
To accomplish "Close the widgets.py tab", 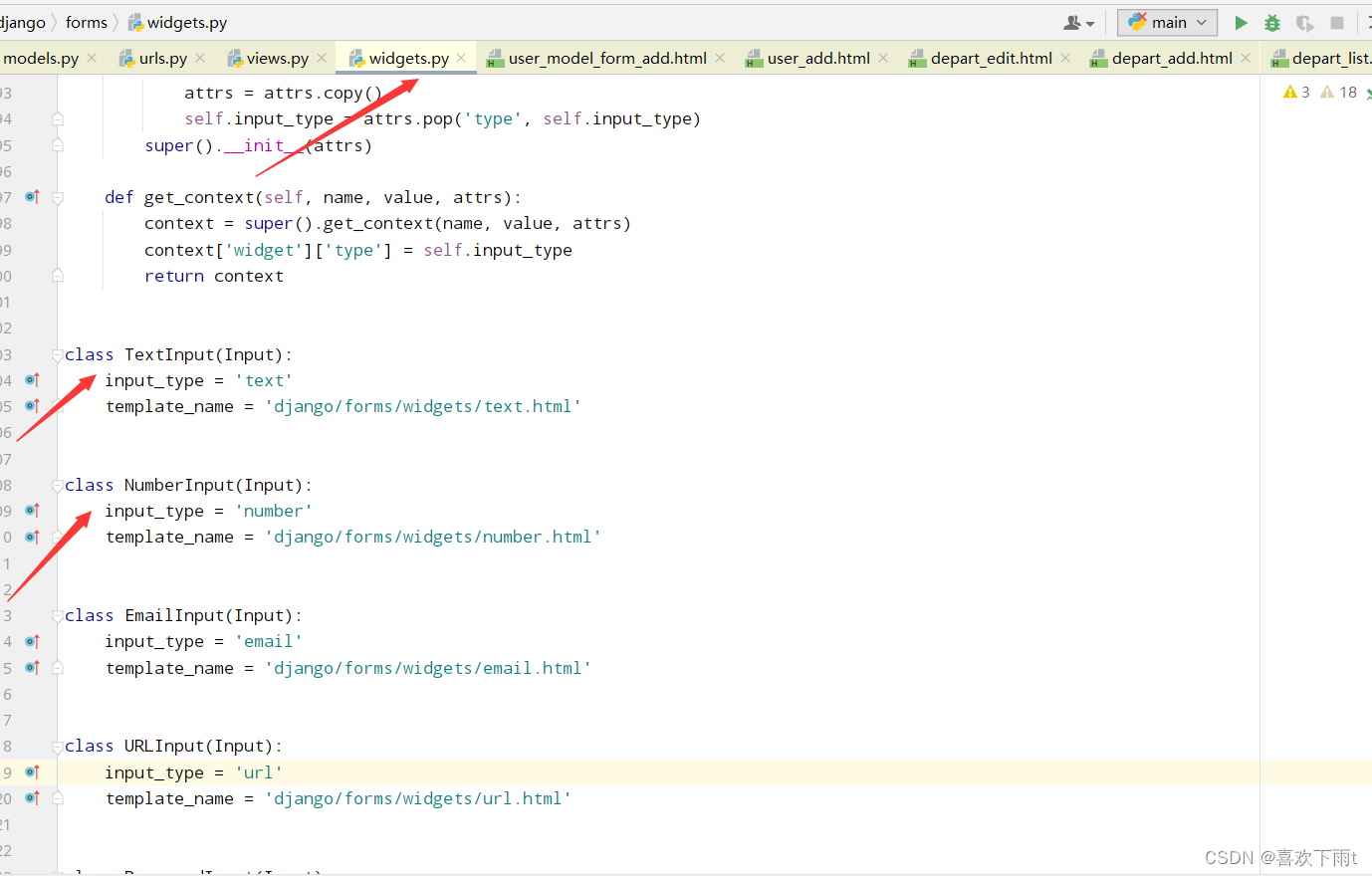I will [461, 58].
